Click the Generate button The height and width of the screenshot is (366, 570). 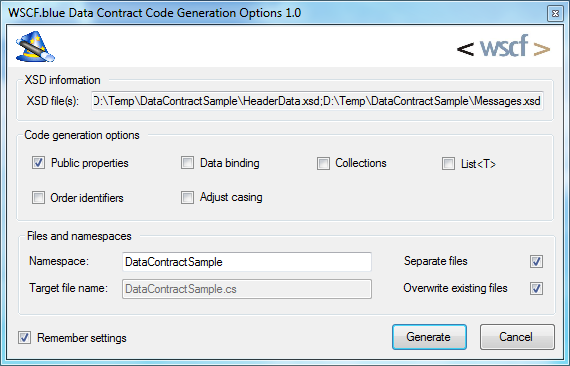pyautogui.click(x=429, y=337)
